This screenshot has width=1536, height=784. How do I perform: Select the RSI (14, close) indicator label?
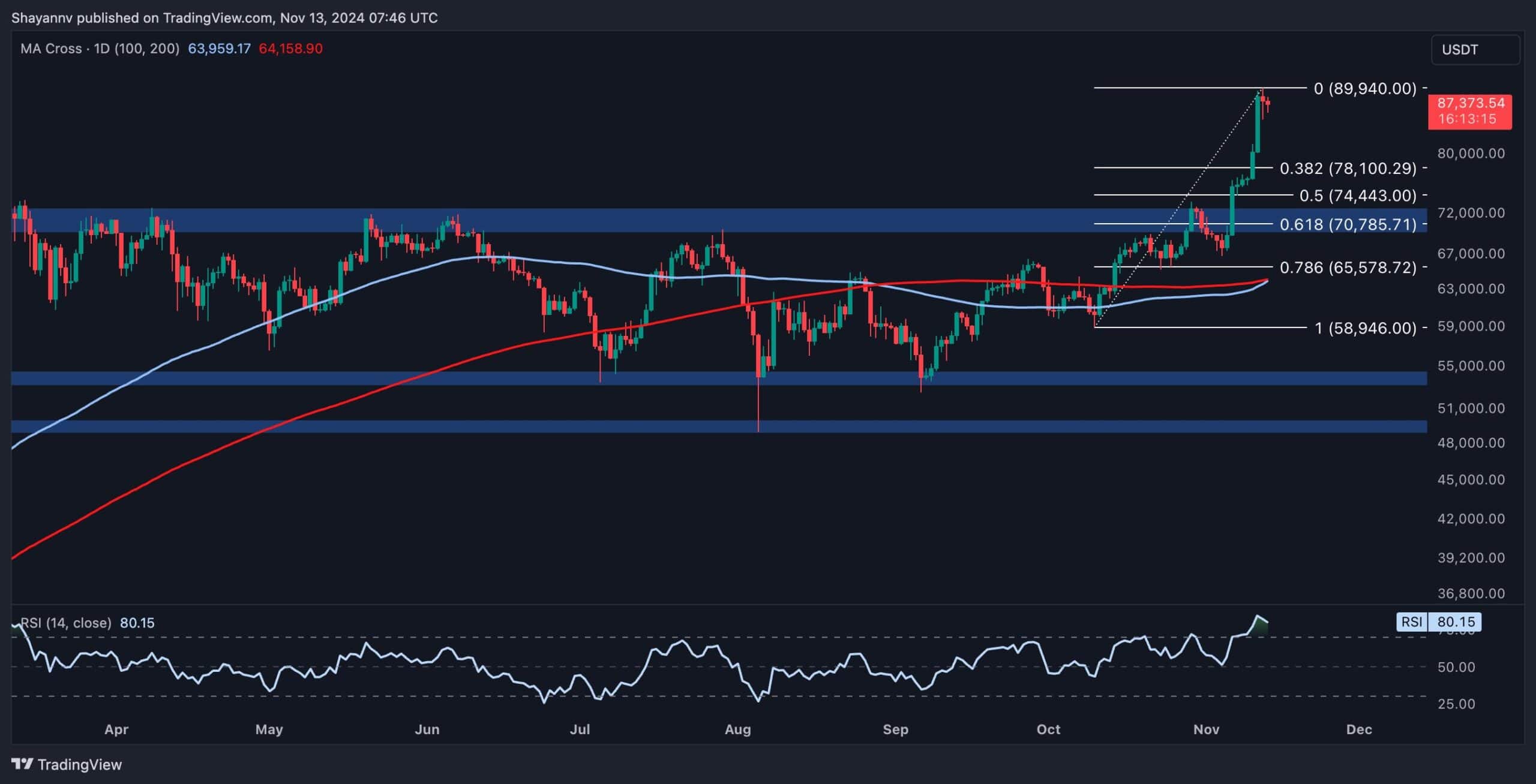point(66,623)
